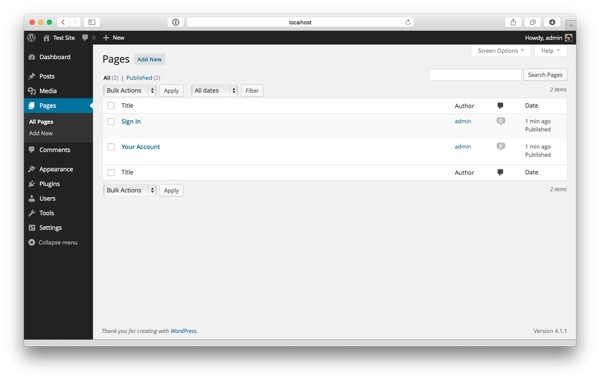Sort by comments icon in table header
Screen dimensions: 600x381
tap(500, 106)
